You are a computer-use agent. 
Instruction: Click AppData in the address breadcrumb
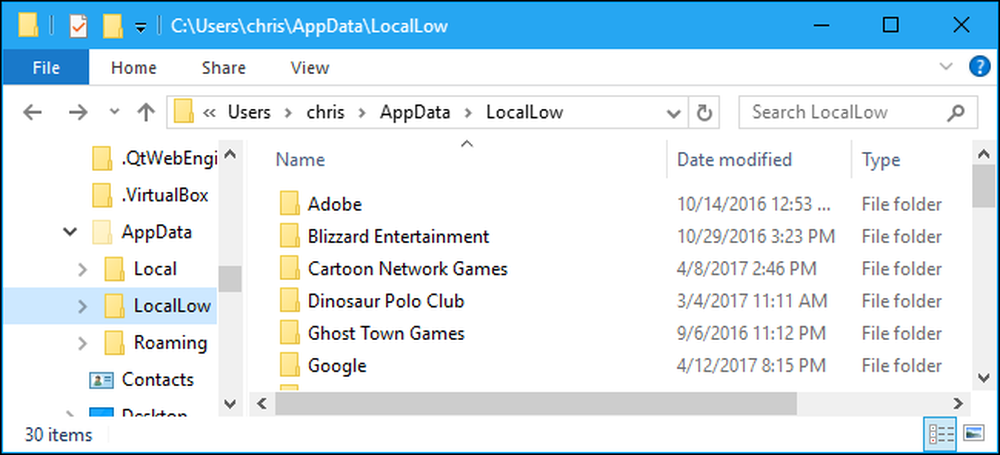415,112
